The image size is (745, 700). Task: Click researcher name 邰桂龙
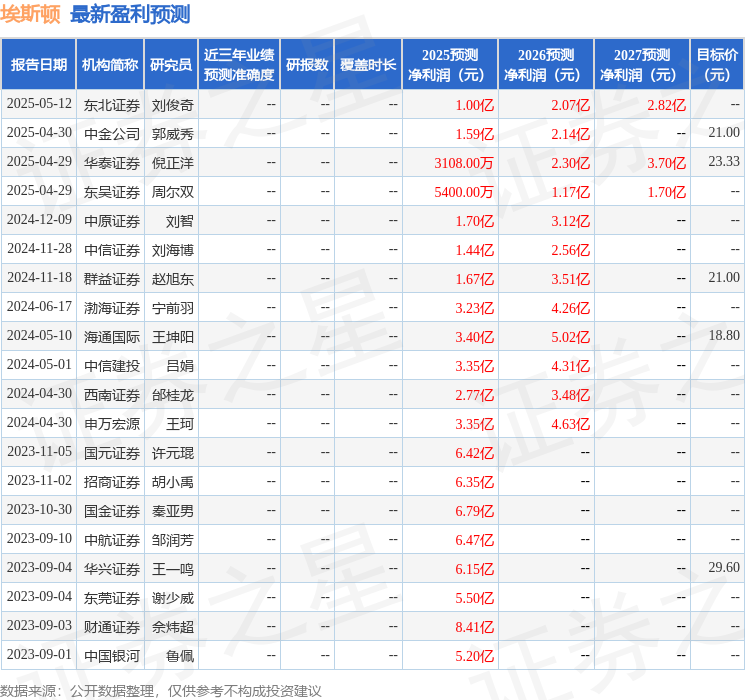(172, 395)
